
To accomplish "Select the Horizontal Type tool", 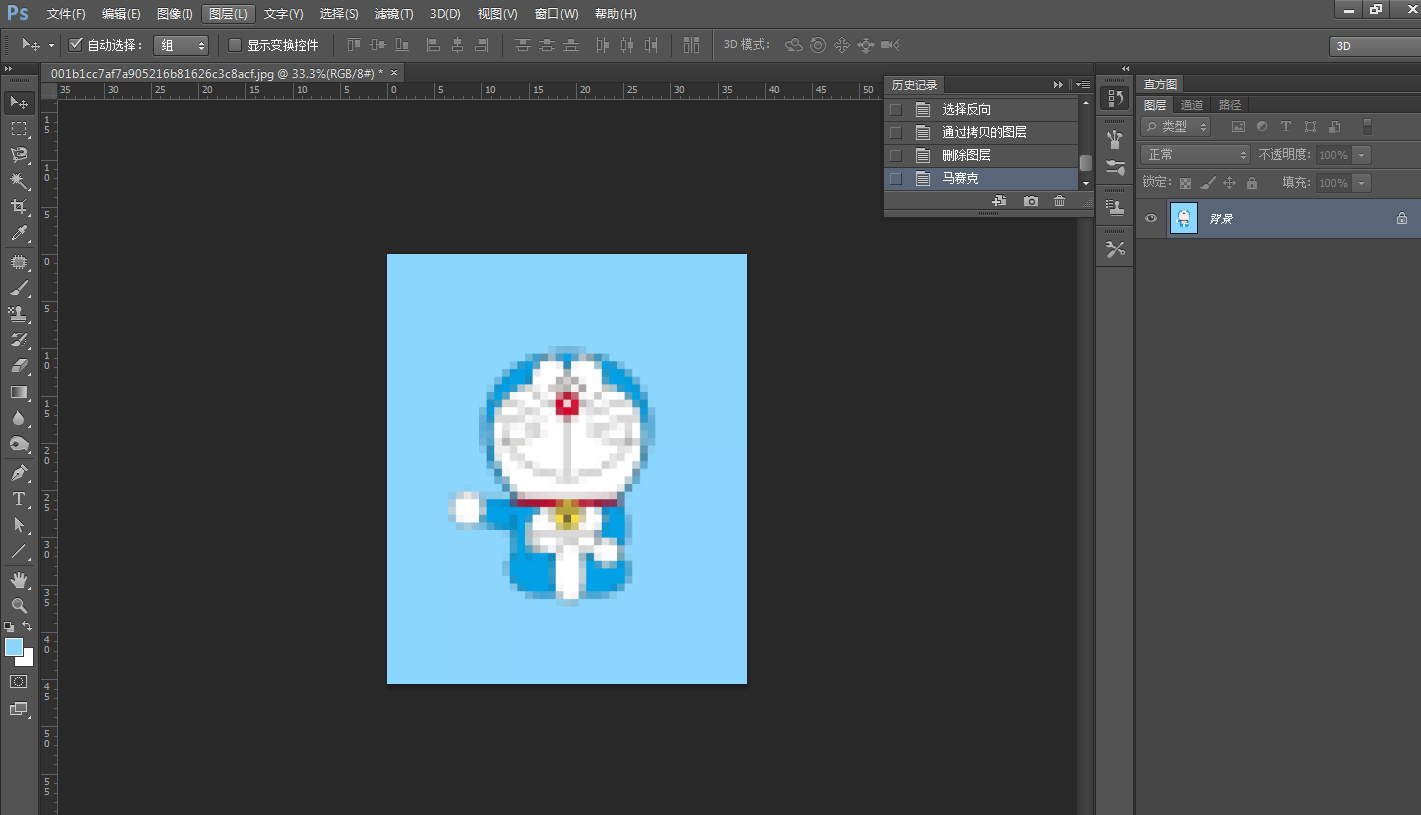I will coord(19,499).
